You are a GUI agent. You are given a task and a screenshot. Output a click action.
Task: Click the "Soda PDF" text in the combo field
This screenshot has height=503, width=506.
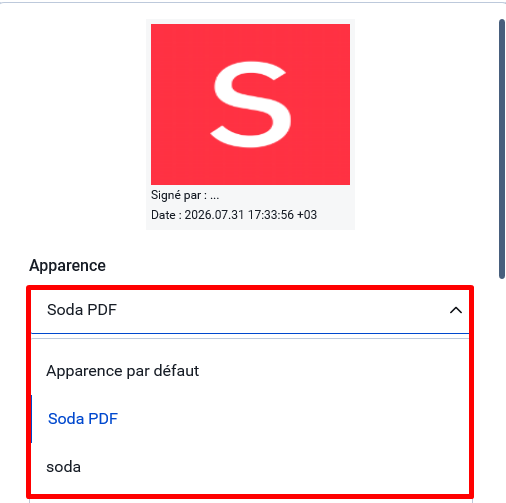tap(82, 310)
